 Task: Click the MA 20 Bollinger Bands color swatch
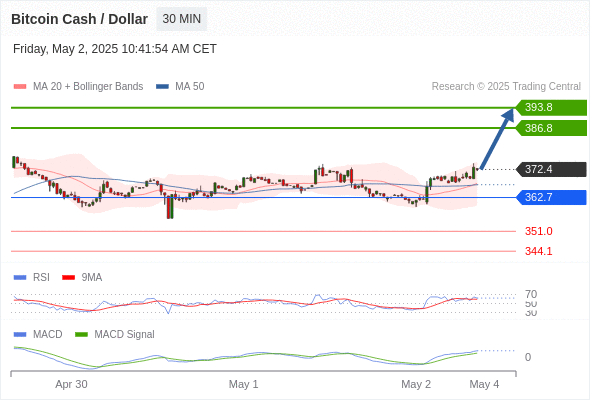click(x=20, y=87)
